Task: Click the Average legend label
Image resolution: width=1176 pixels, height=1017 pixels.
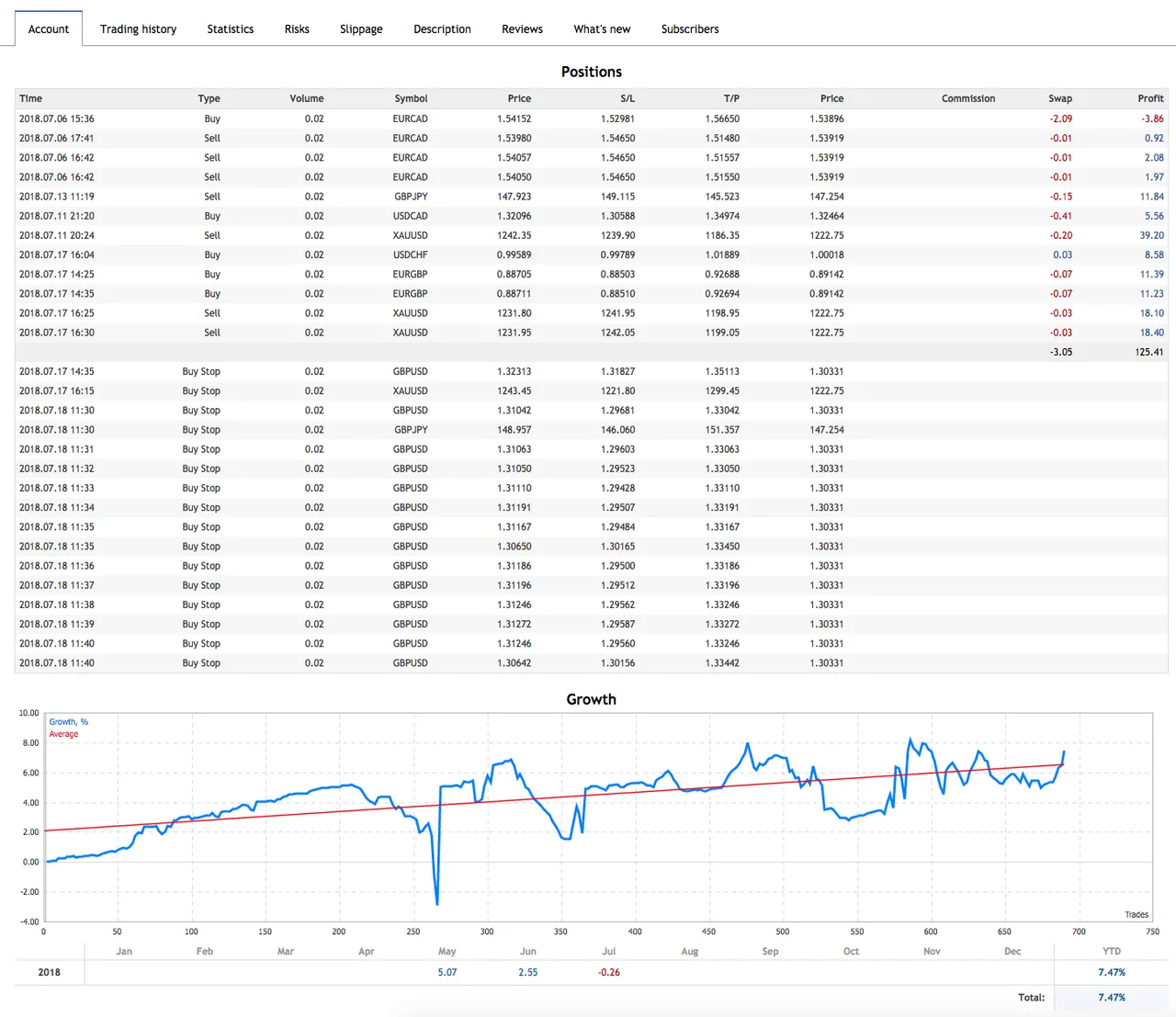Action: pyautogui.click(x=63, y=734)
